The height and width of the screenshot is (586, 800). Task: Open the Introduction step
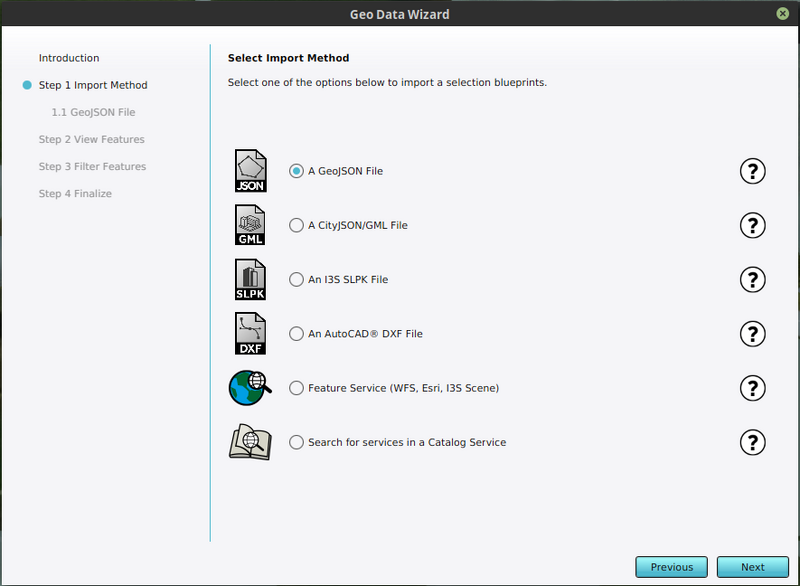(69, 57)
